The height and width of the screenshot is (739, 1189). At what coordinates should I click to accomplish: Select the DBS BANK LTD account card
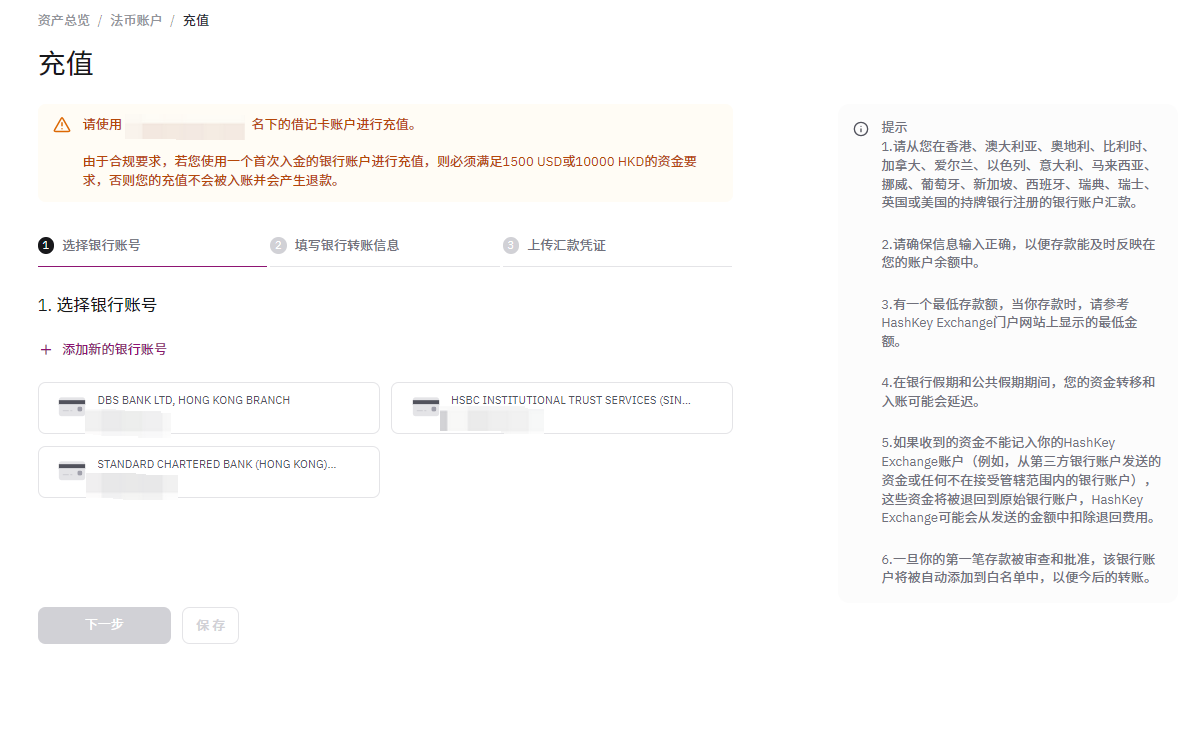coord(208,408)
